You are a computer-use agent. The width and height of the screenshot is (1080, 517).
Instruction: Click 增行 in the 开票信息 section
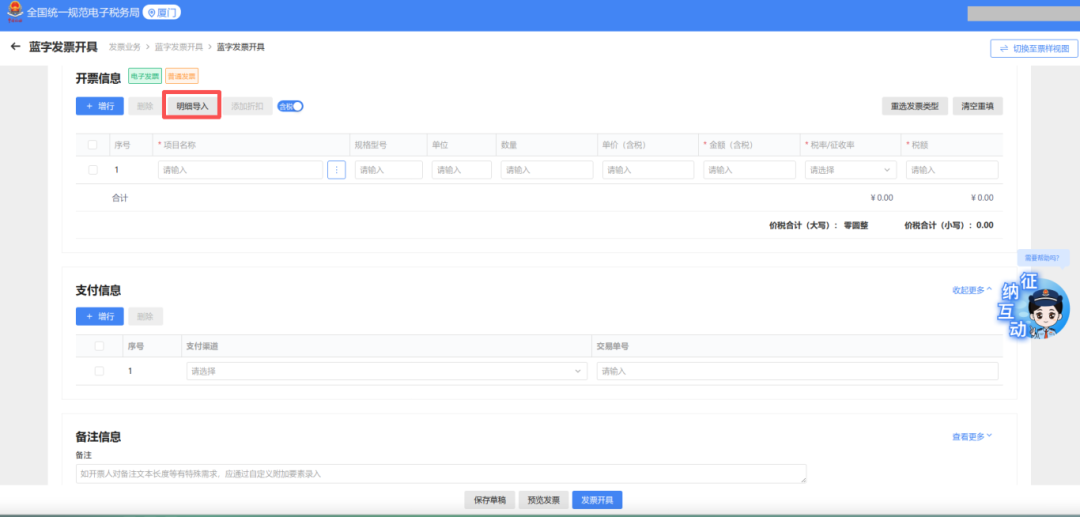click(x=100, y=106)
